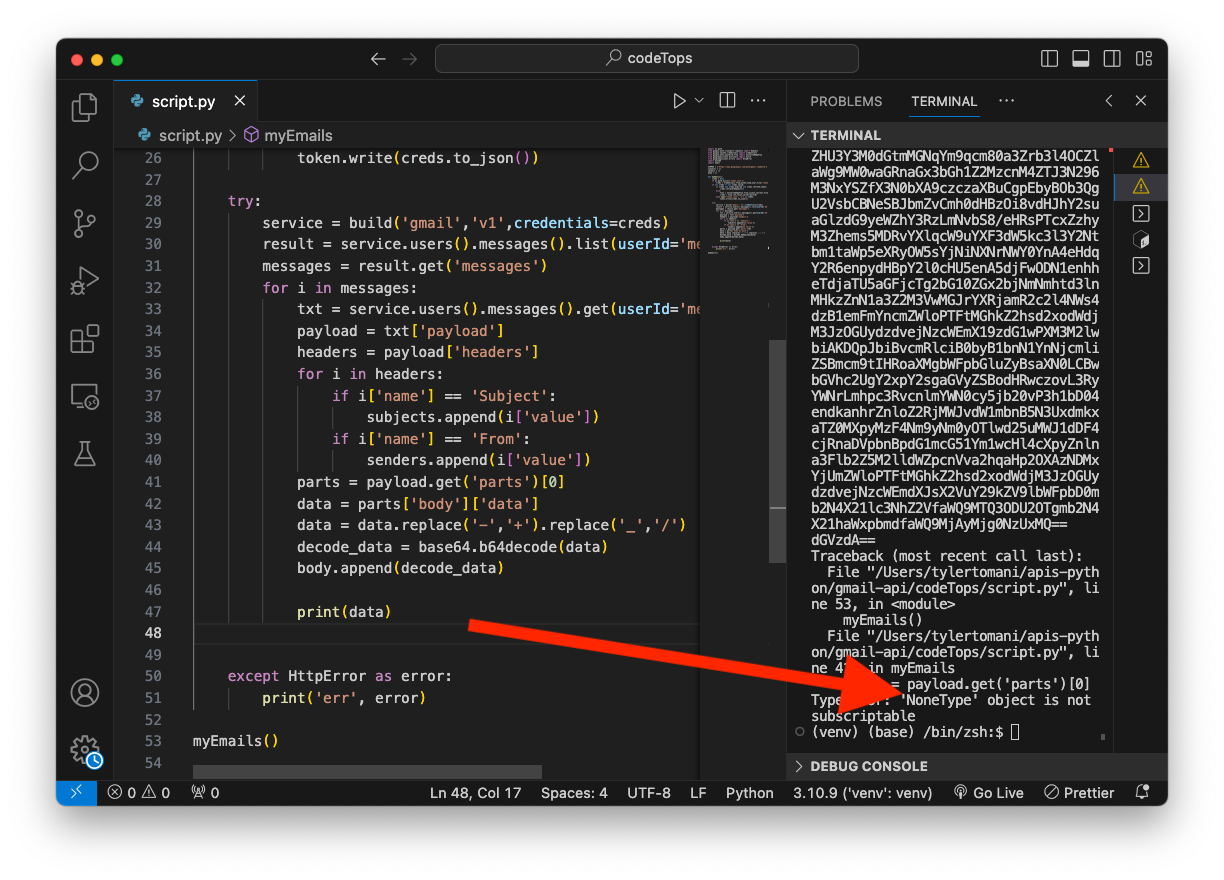This screenshot has width=1224, height=880.
Task: Toggle the primary side bar
Action: 1049,59
